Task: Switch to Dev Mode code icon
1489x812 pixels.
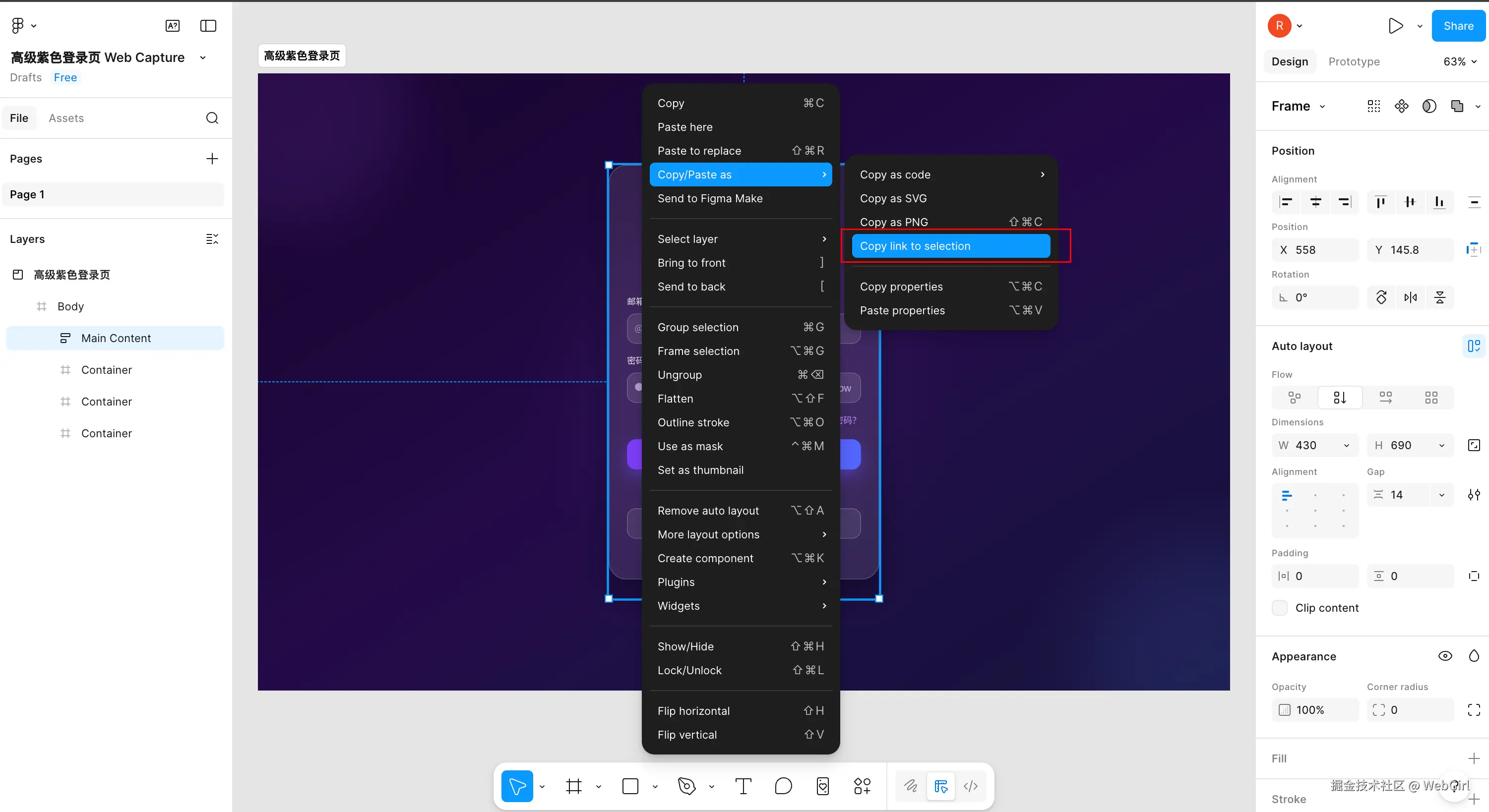Action: click(971, 786)
